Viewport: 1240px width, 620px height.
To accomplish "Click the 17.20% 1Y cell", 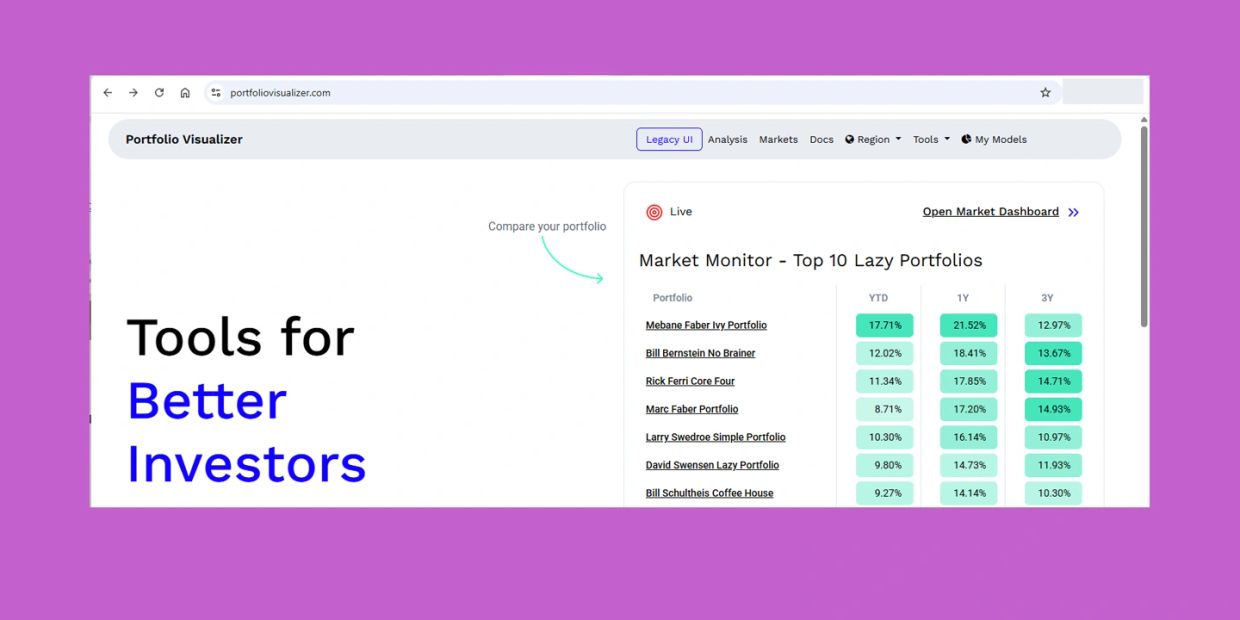I will coord(969,409).
